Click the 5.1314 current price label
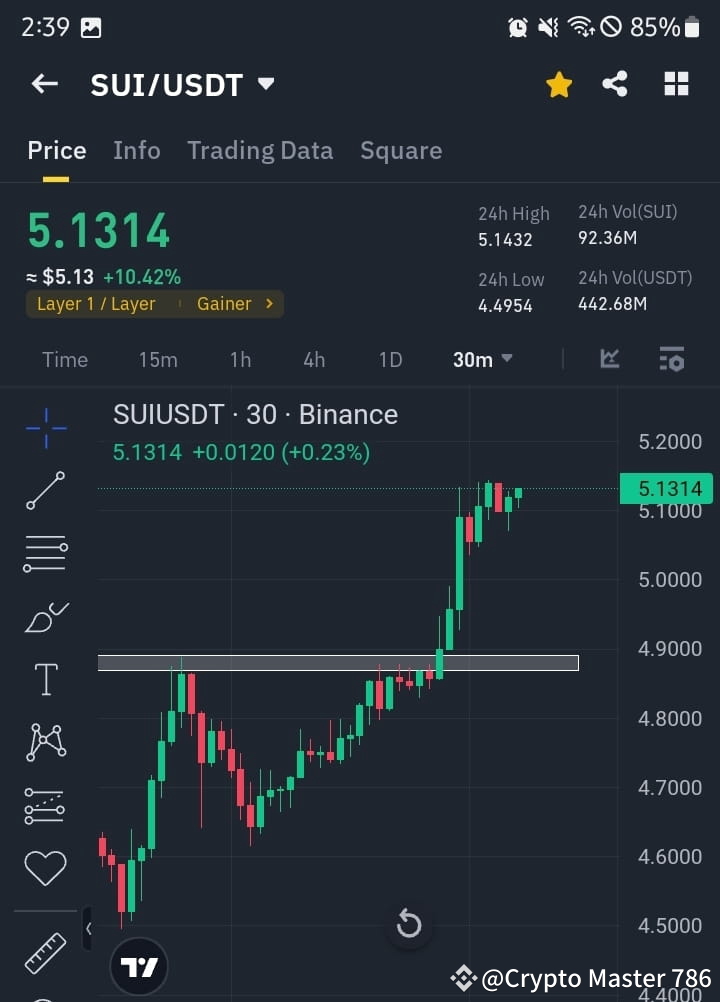The image size is (720, 1002). [666, 489]
